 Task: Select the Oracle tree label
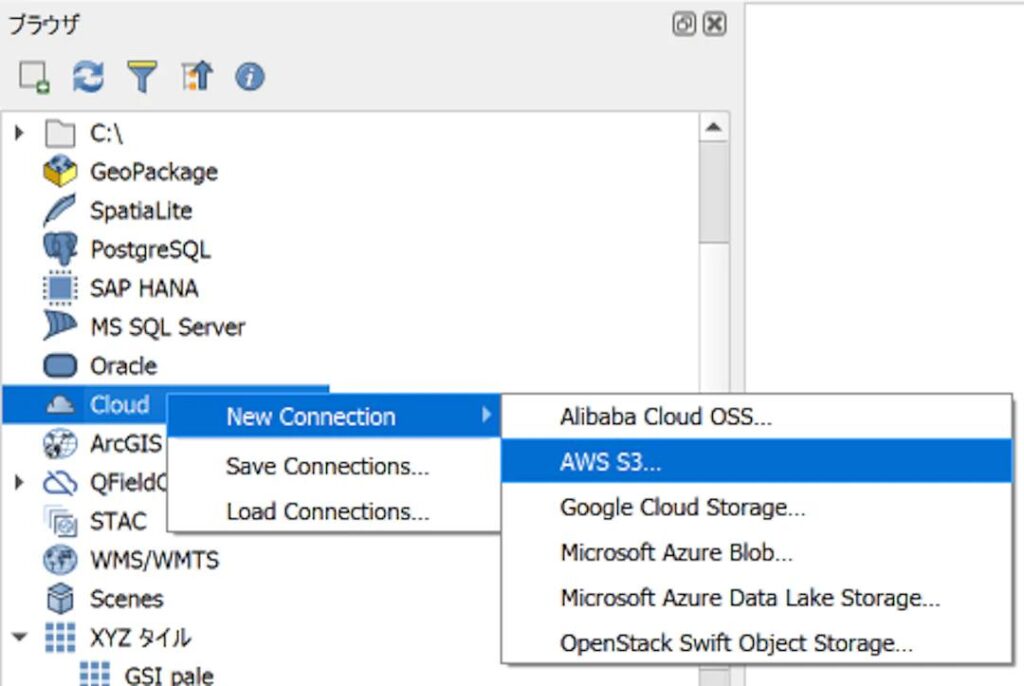pos(123,366)
